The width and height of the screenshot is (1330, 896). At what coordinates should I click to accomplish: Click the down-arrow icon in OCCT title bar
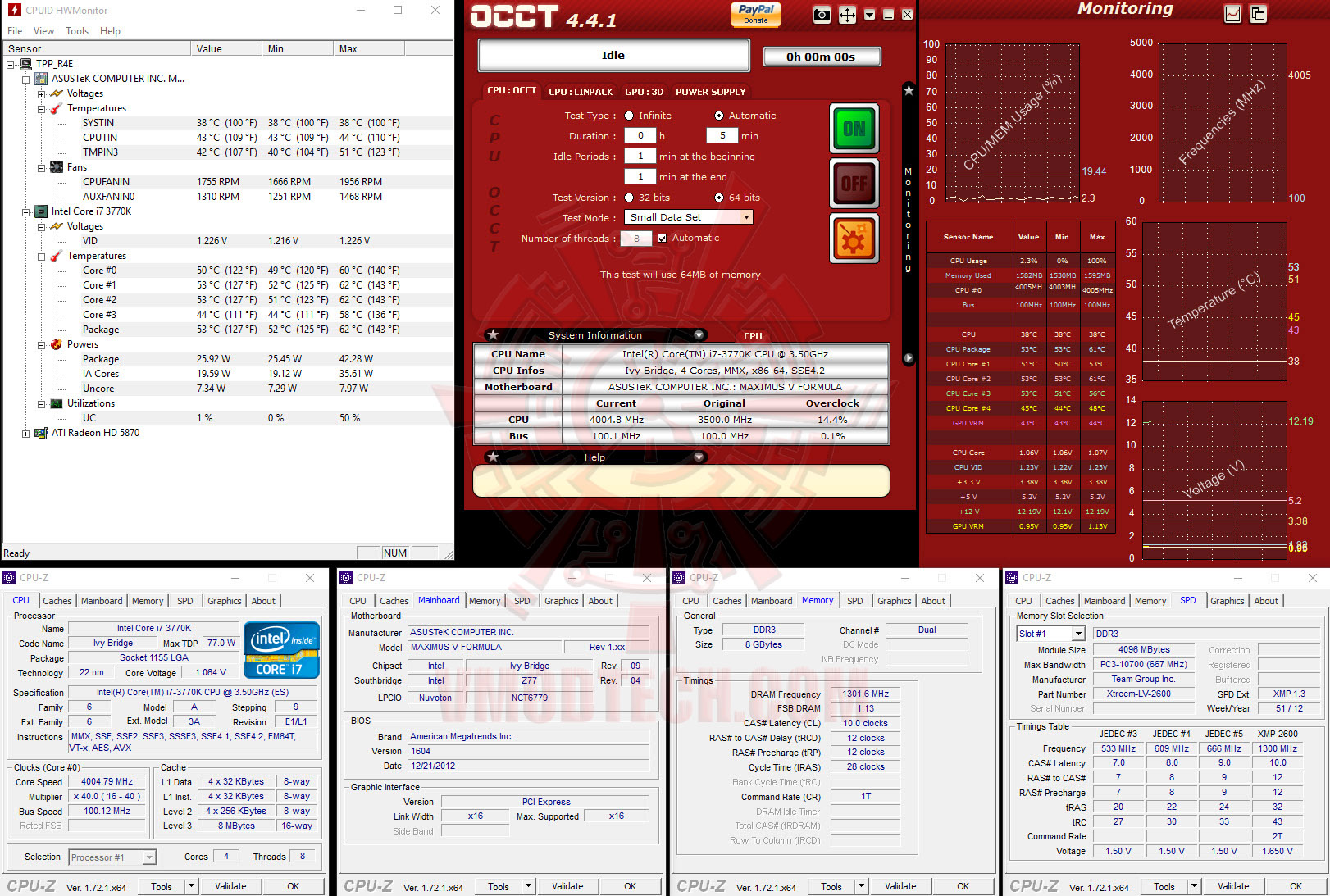coord(869,15)
